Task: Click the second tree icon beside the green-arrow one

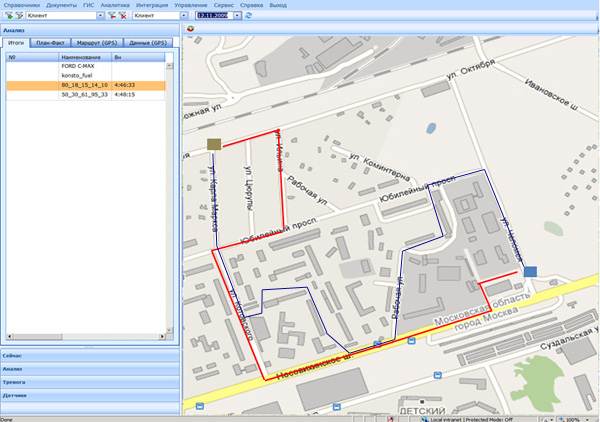Action: click(20, 16)
